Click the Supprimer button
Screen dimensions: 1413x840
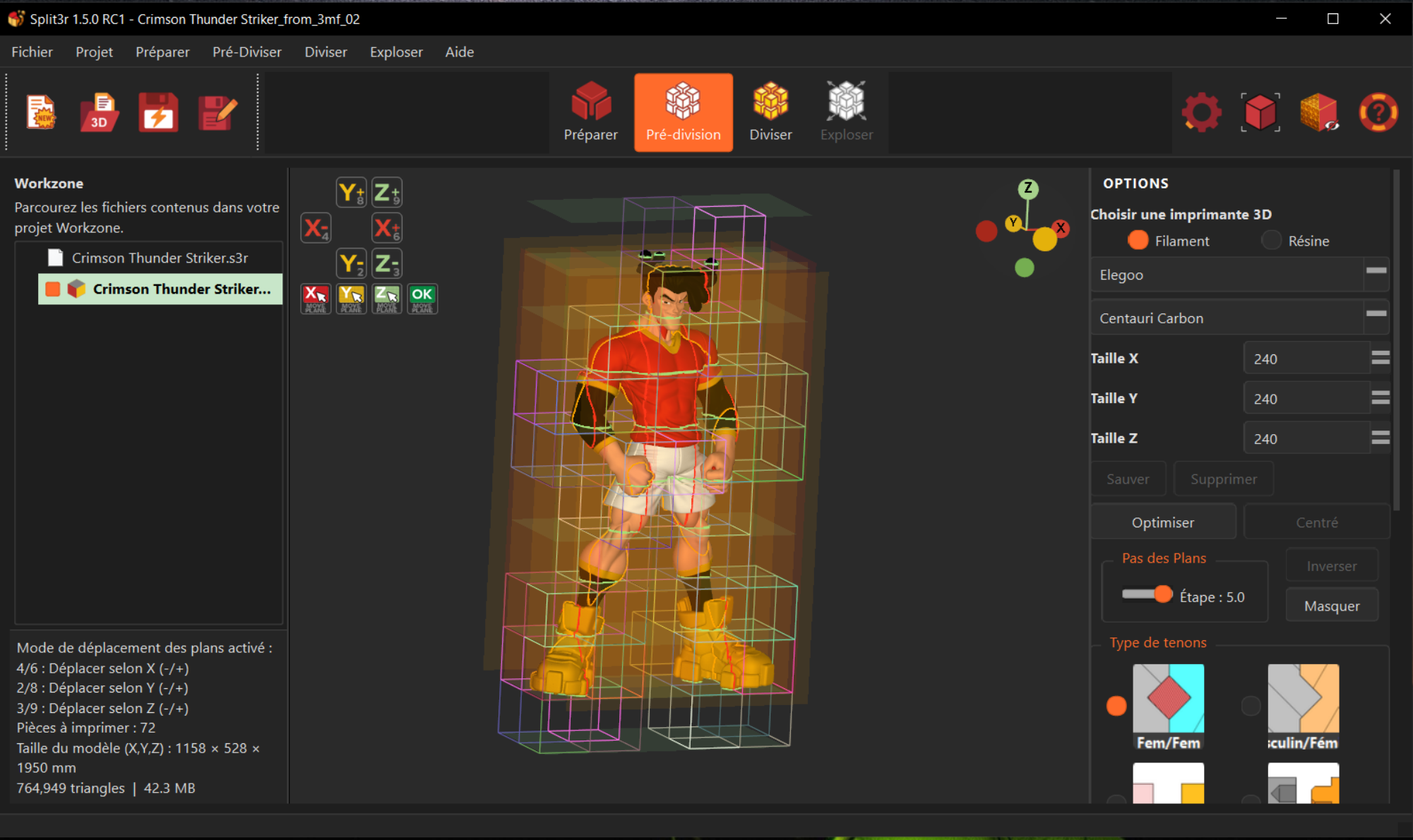[x=1224, y=479]
